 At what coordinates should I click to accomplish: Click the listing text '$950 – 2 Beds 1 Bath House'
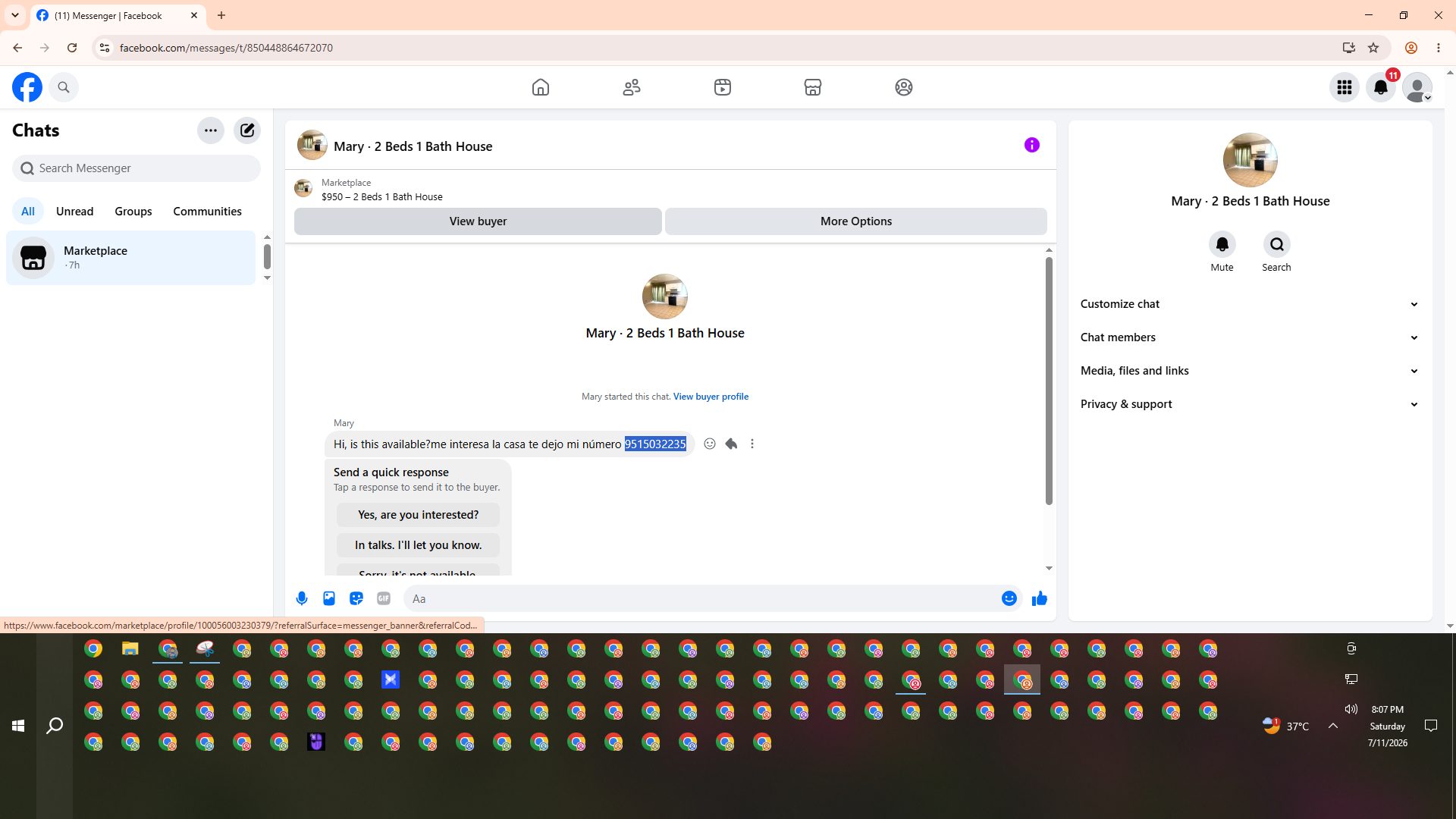point(382,197)
